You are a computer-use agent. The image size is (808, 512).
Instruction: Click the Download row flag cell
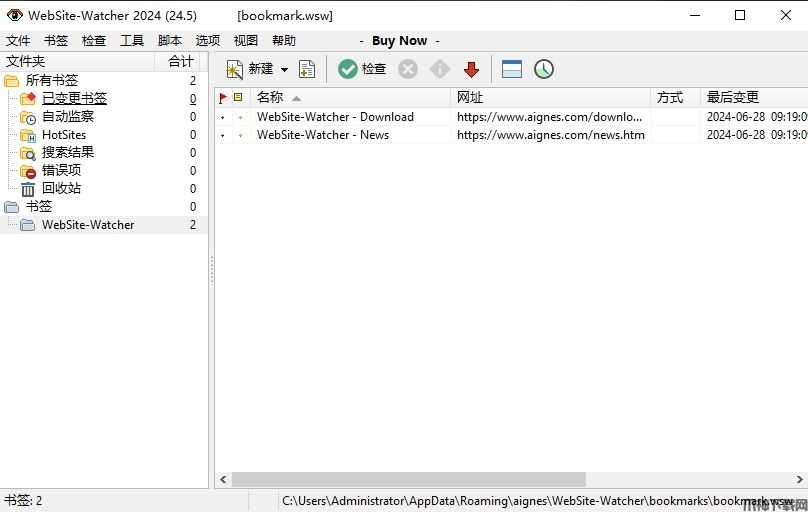pyautogui.click(x=223, y=117)
